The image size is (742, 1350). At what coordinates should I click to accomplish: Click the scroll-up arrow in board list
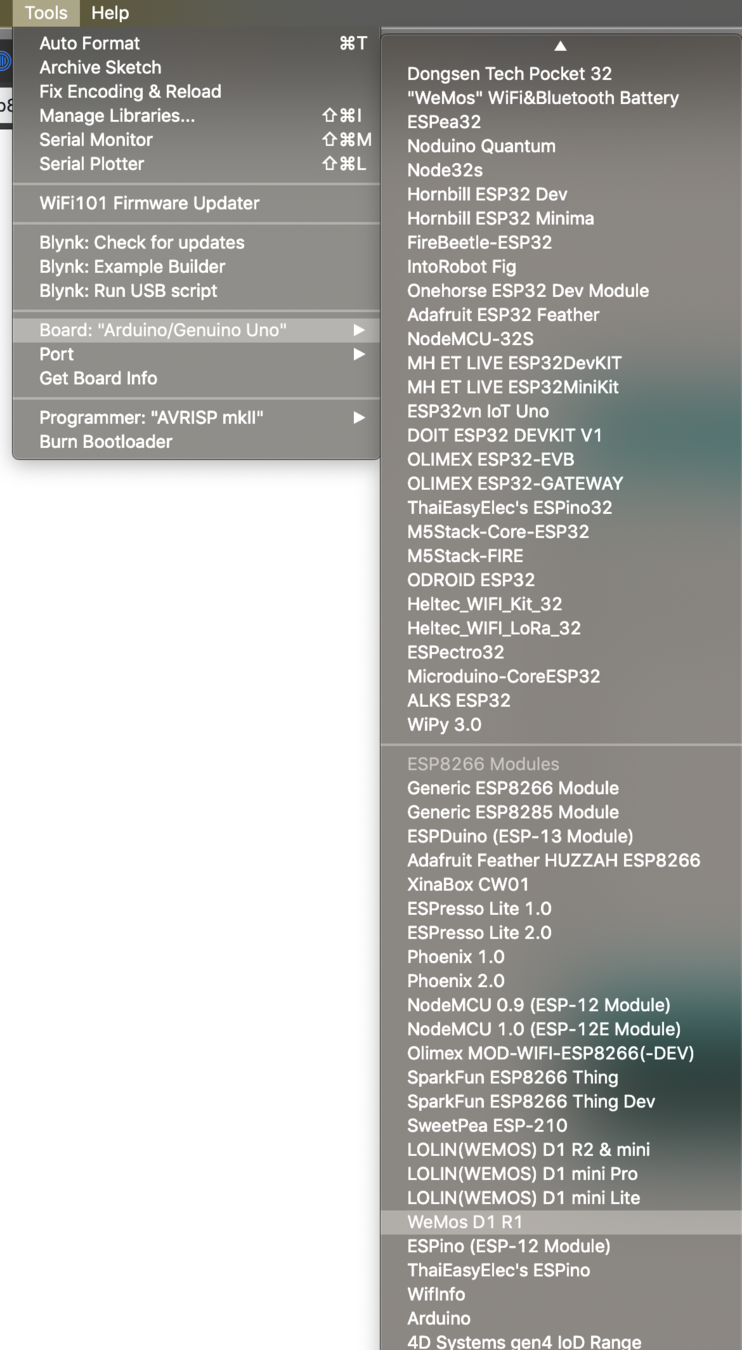[x=560, y=46]
